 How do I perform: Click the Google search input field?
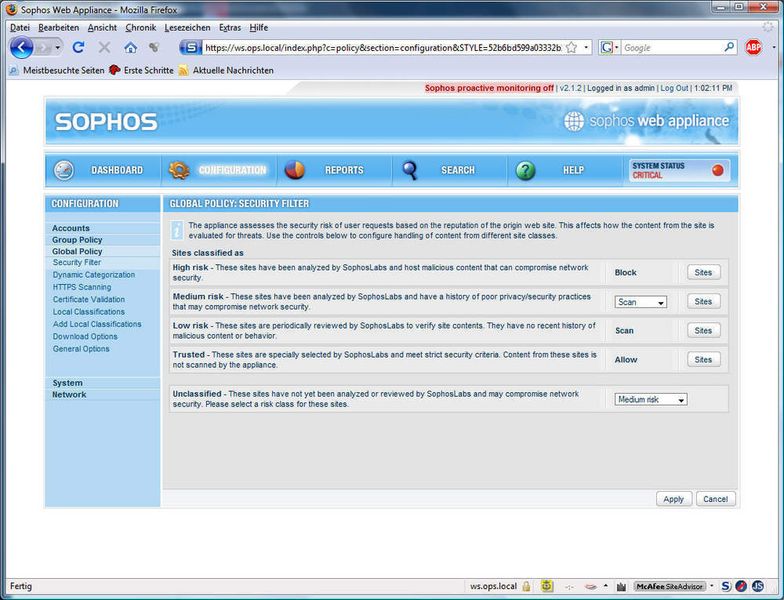pos(672,48)
